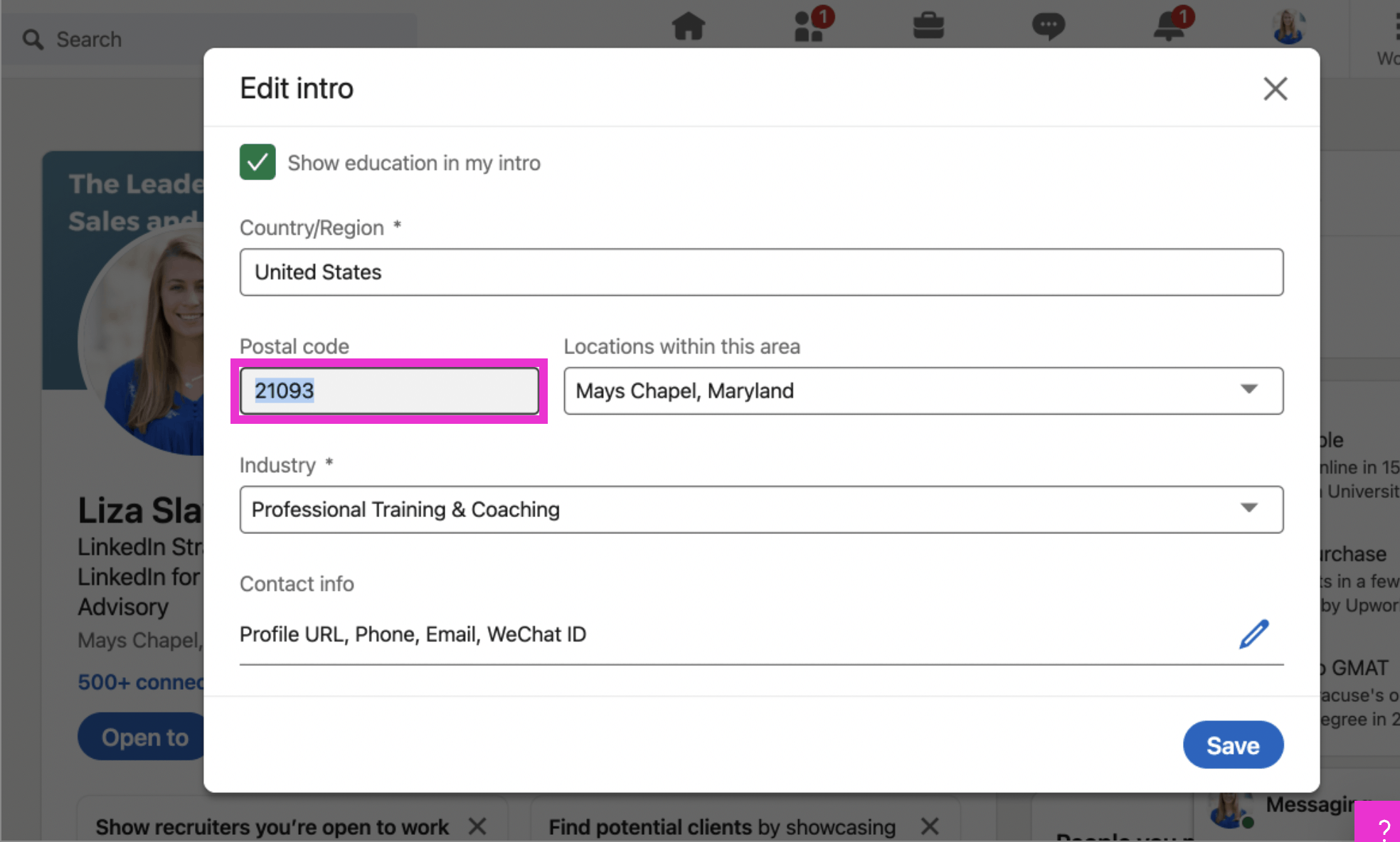1400x842 pixels.
Task: Click the search magnifier icon
Action: pos(33,39)
